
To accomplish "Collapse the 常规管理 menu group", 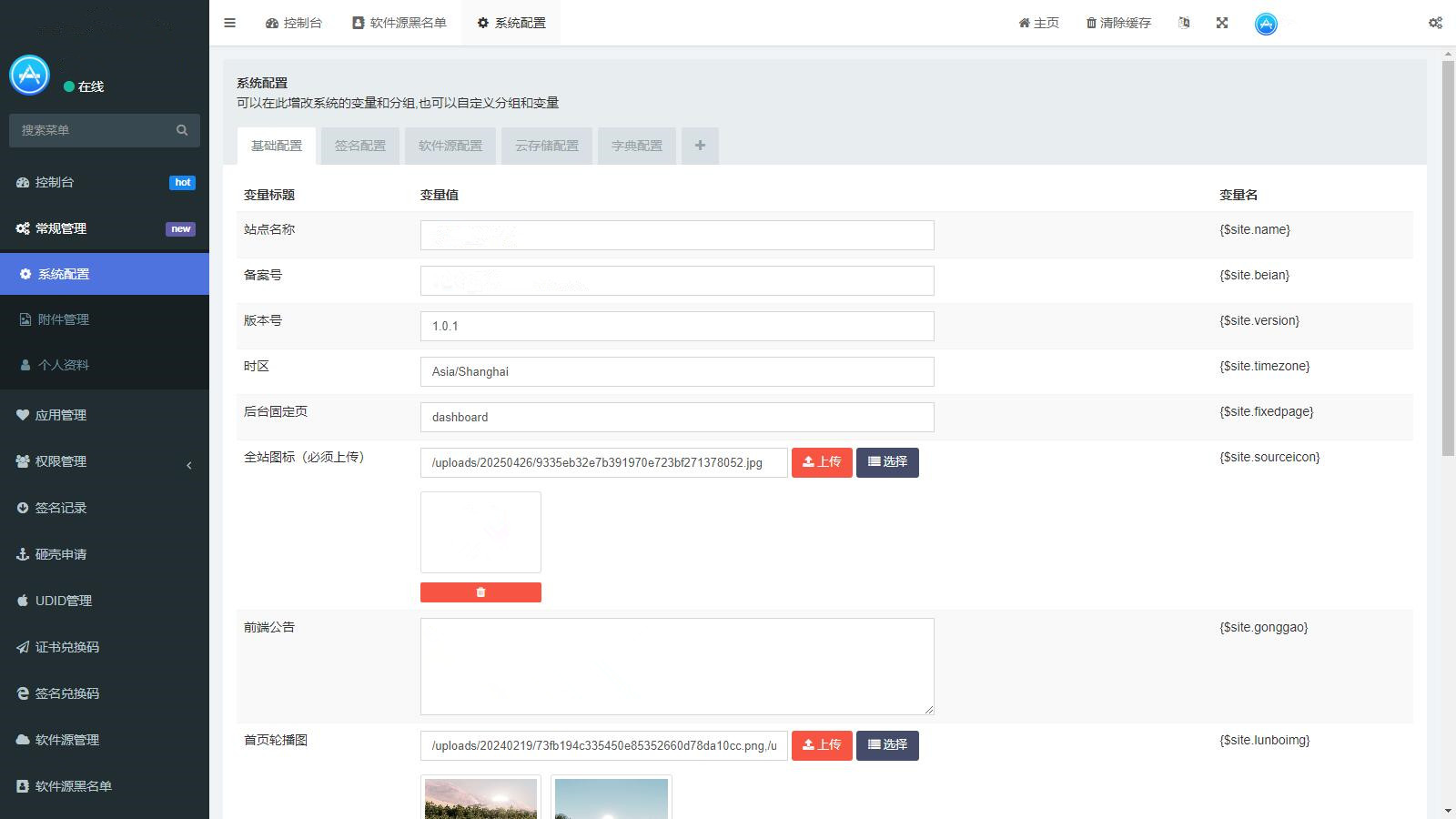I will (x=105, y=228).
